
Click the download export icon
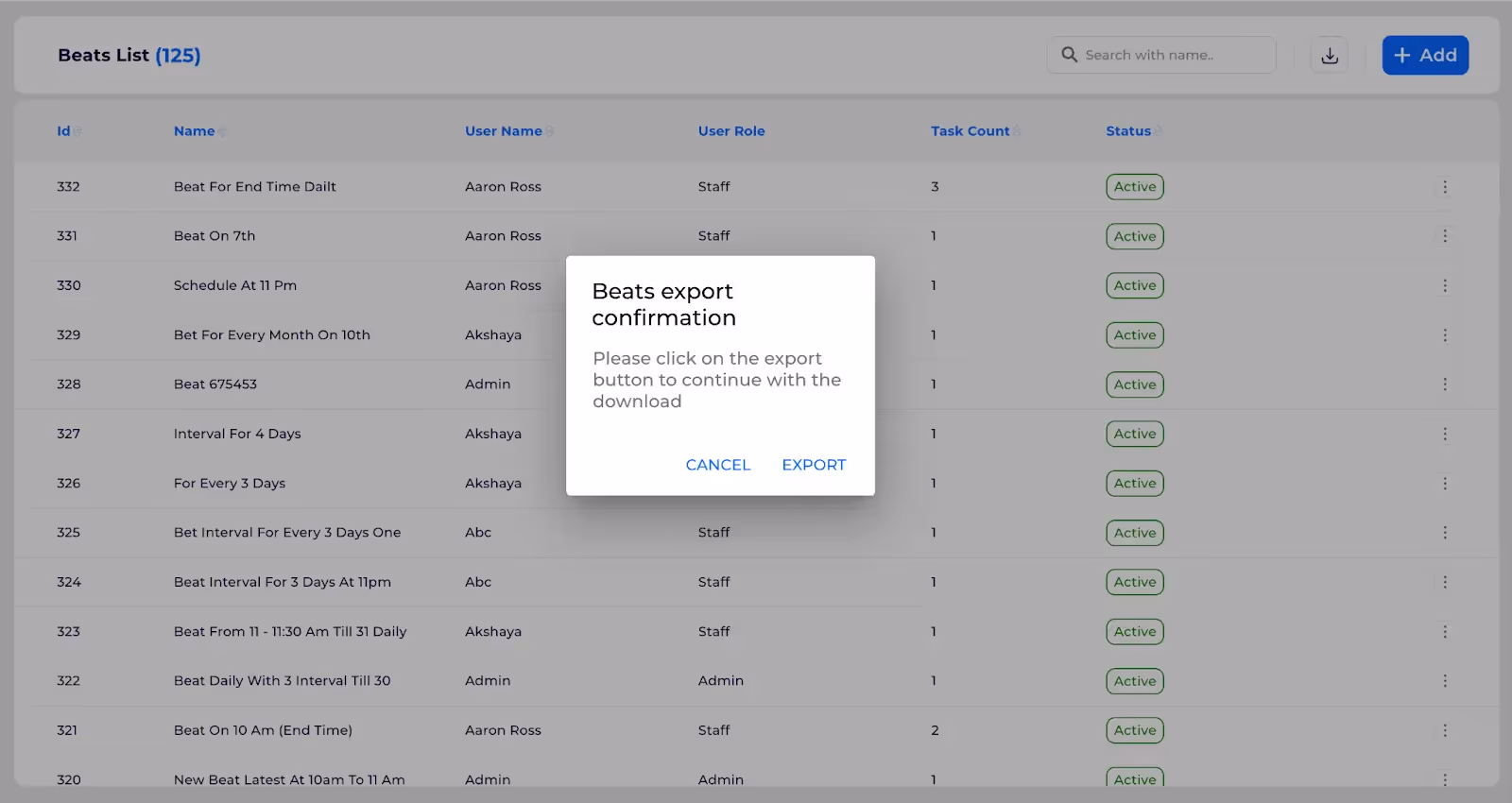tap(1330, 55)
